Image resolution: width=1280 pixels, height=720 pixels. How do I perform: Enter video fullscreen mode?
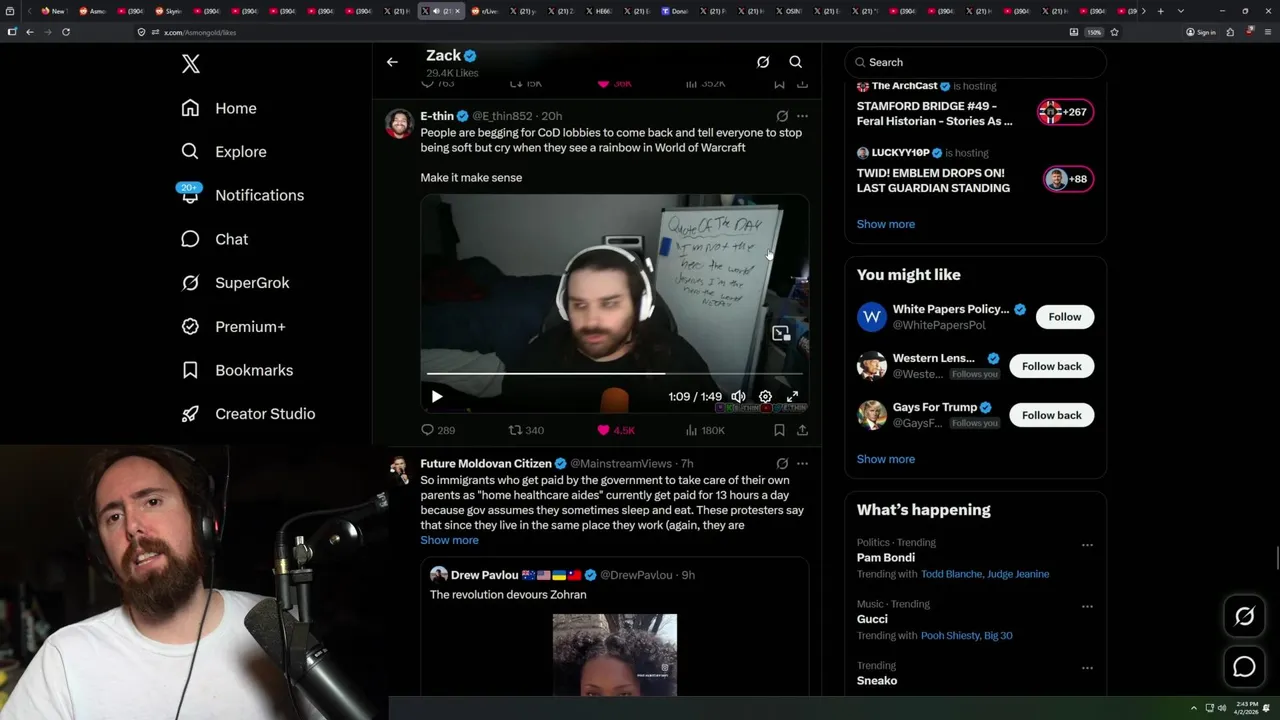click(792, 397)
